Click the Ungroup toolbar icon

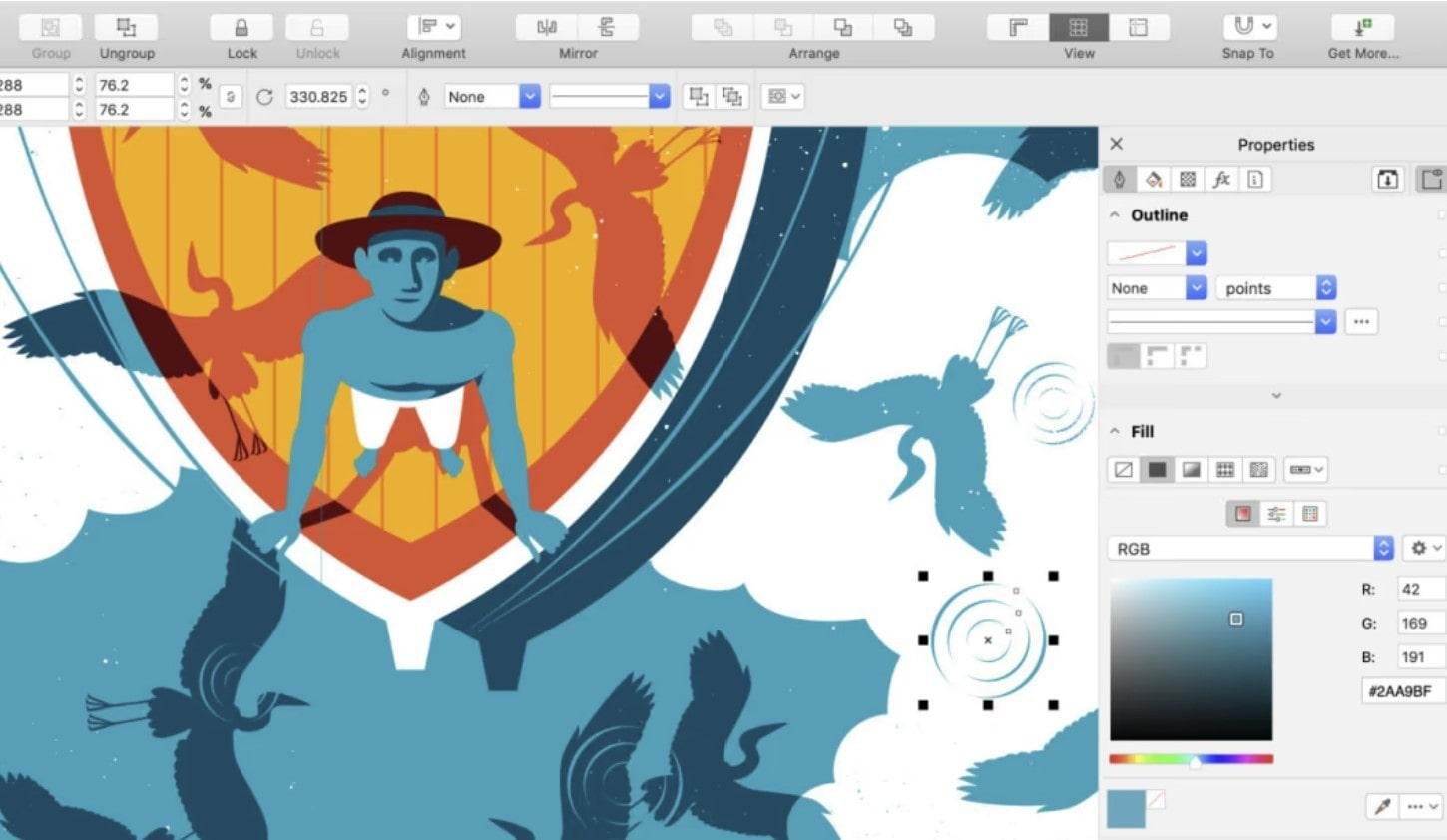point(127,28)
